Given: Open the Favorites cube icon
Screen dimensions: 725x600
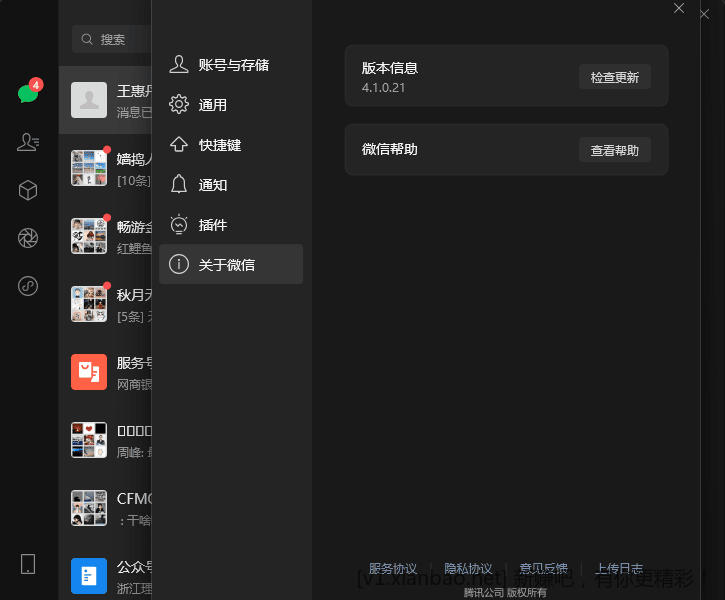Looking at the screenshot, I should [x=28, y=190].
